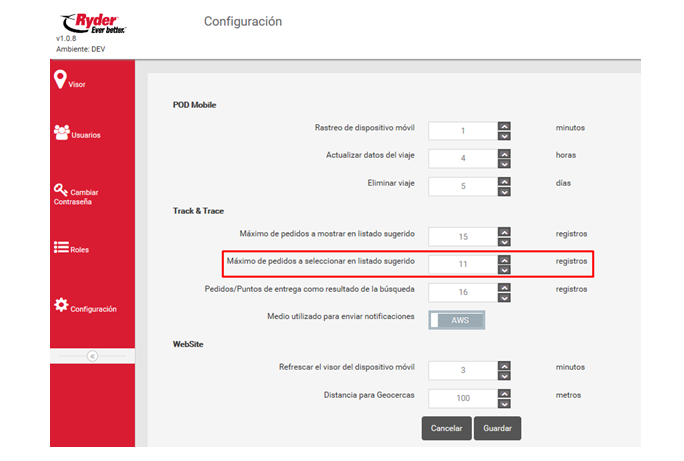Click the Cambiar Contraseña key icon
Screen dimensions: 684x461
click(61, 189)
